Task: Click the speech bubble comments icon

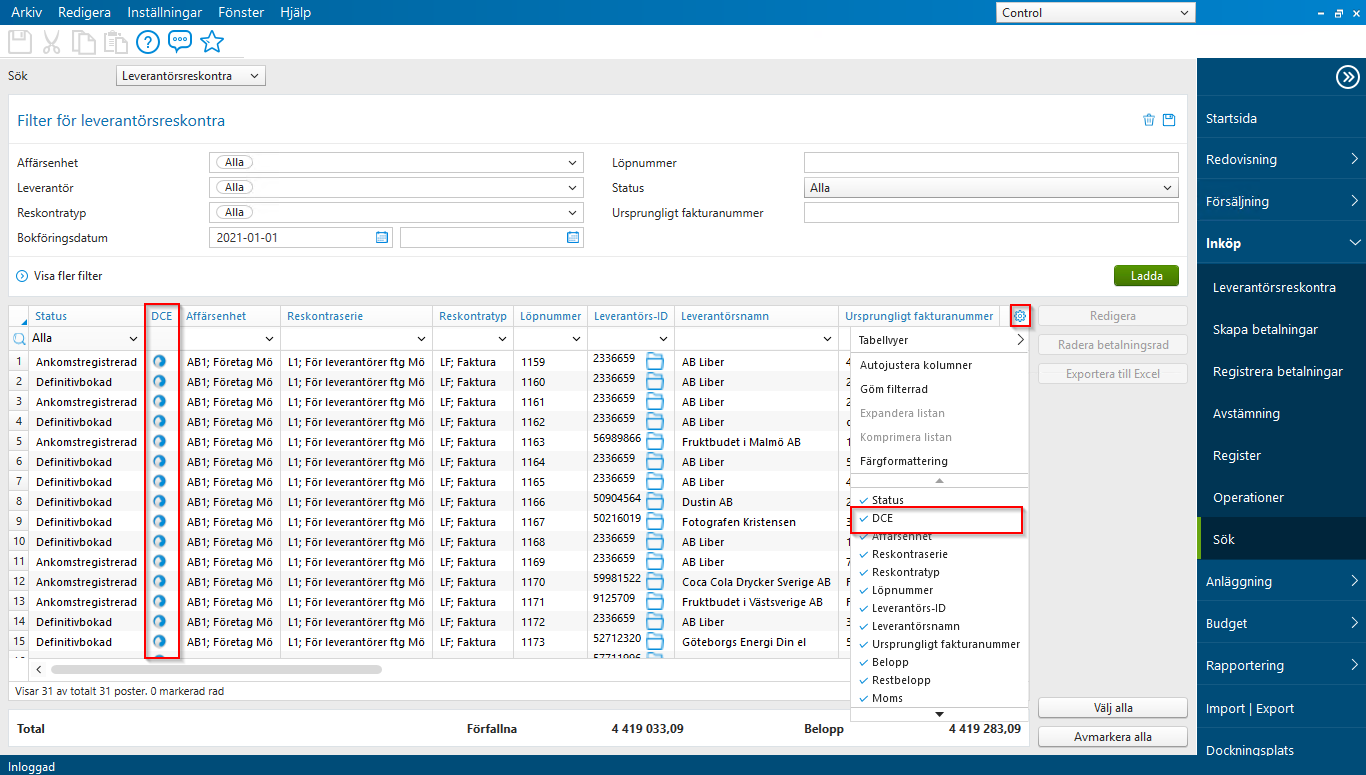Action: pos(180,42)
